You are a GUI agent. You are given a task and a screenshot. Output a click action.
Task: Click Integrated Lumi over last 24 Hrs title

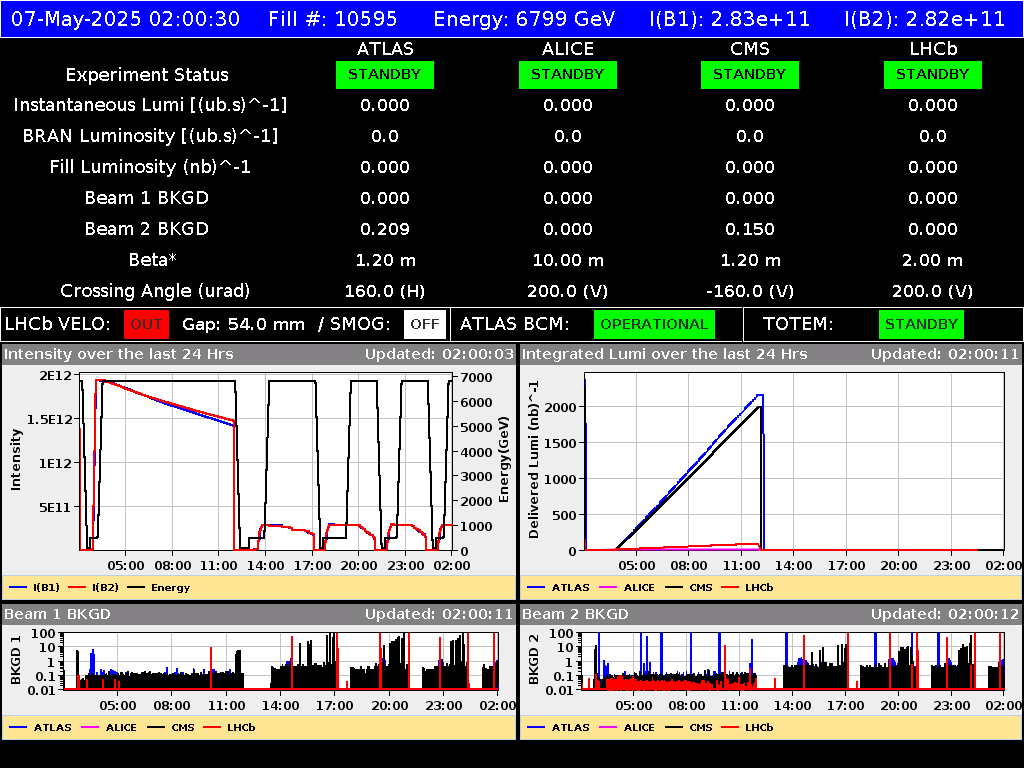665,355
